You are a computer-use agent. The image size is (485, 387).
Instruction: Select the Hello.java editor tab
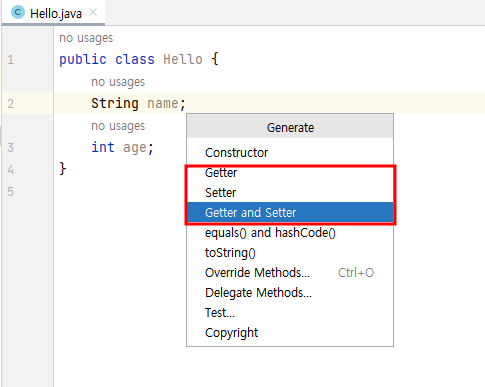[x=53, y=13]
